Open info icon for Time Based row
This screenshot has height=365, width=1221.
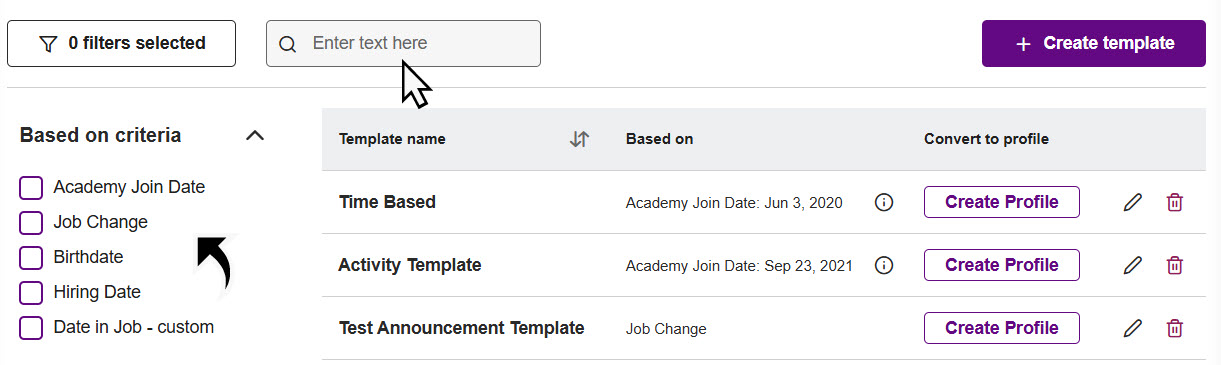click(x=883, y=202)
